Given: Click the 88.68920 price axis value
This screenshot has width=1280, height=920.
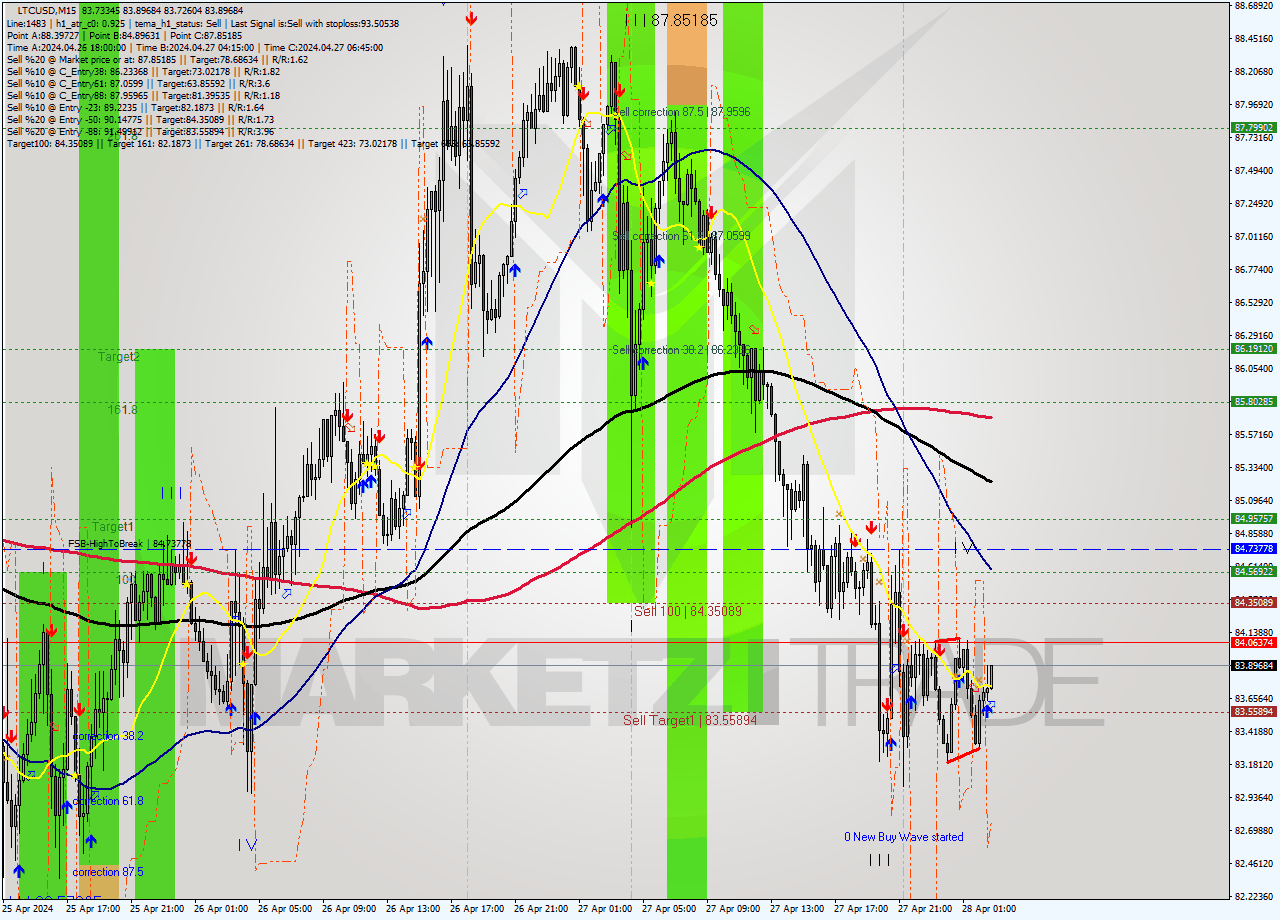Looking at the screenshot, I should point(1254,6).
